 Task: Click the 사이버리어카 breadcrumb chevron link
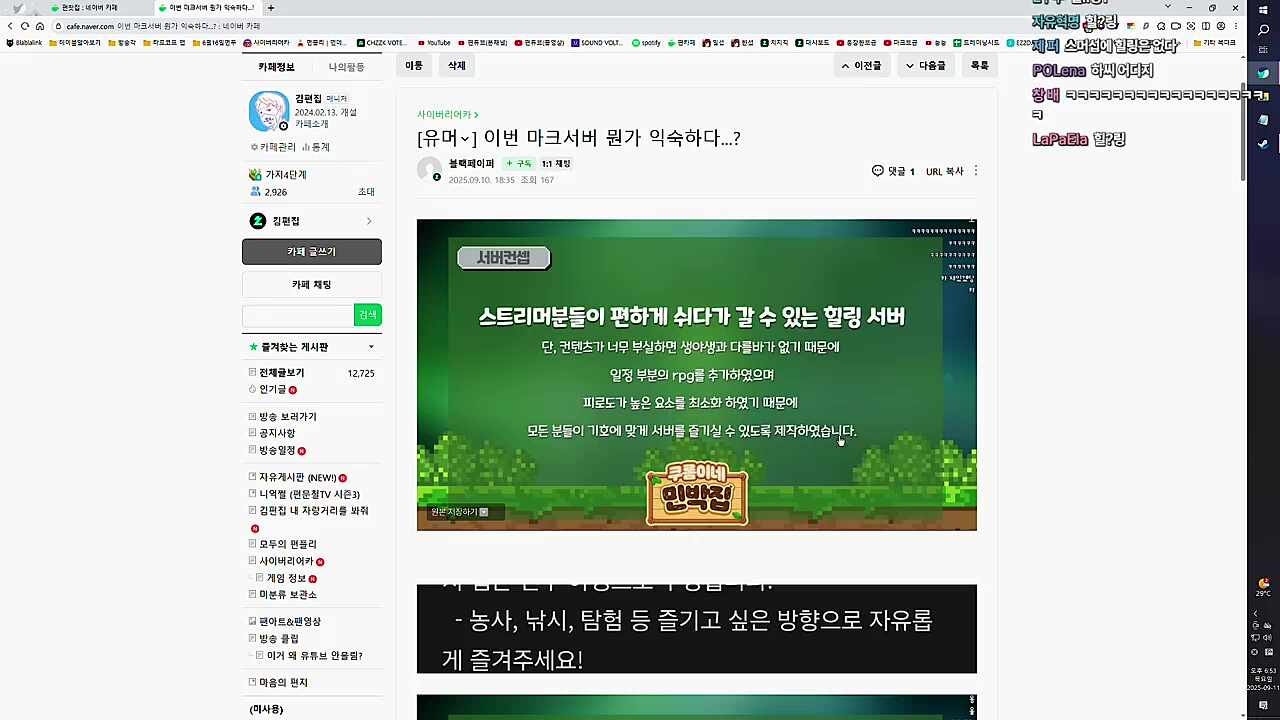pos(448,115)
